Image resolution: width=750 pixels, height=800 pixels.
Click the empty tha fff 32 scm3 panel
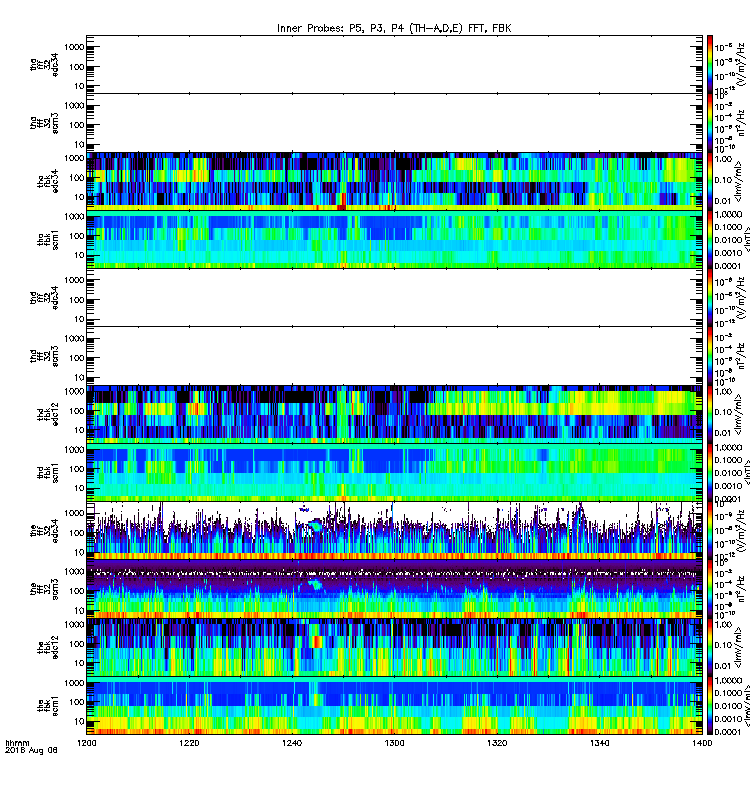click(394, 123)
